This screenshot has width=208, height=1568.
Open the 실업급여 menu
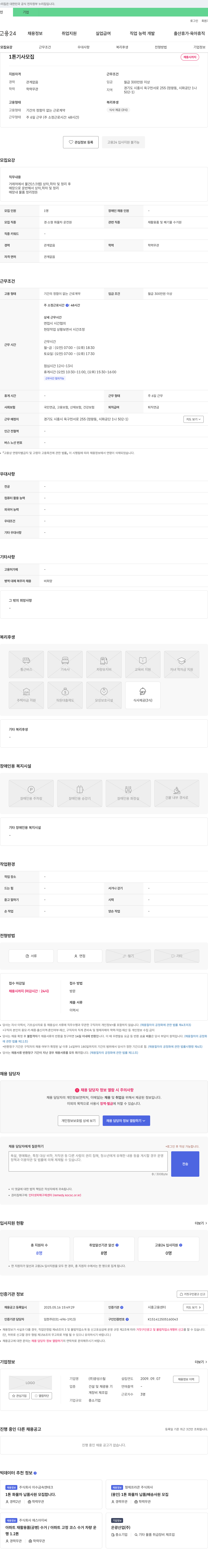tap(103, 33)
